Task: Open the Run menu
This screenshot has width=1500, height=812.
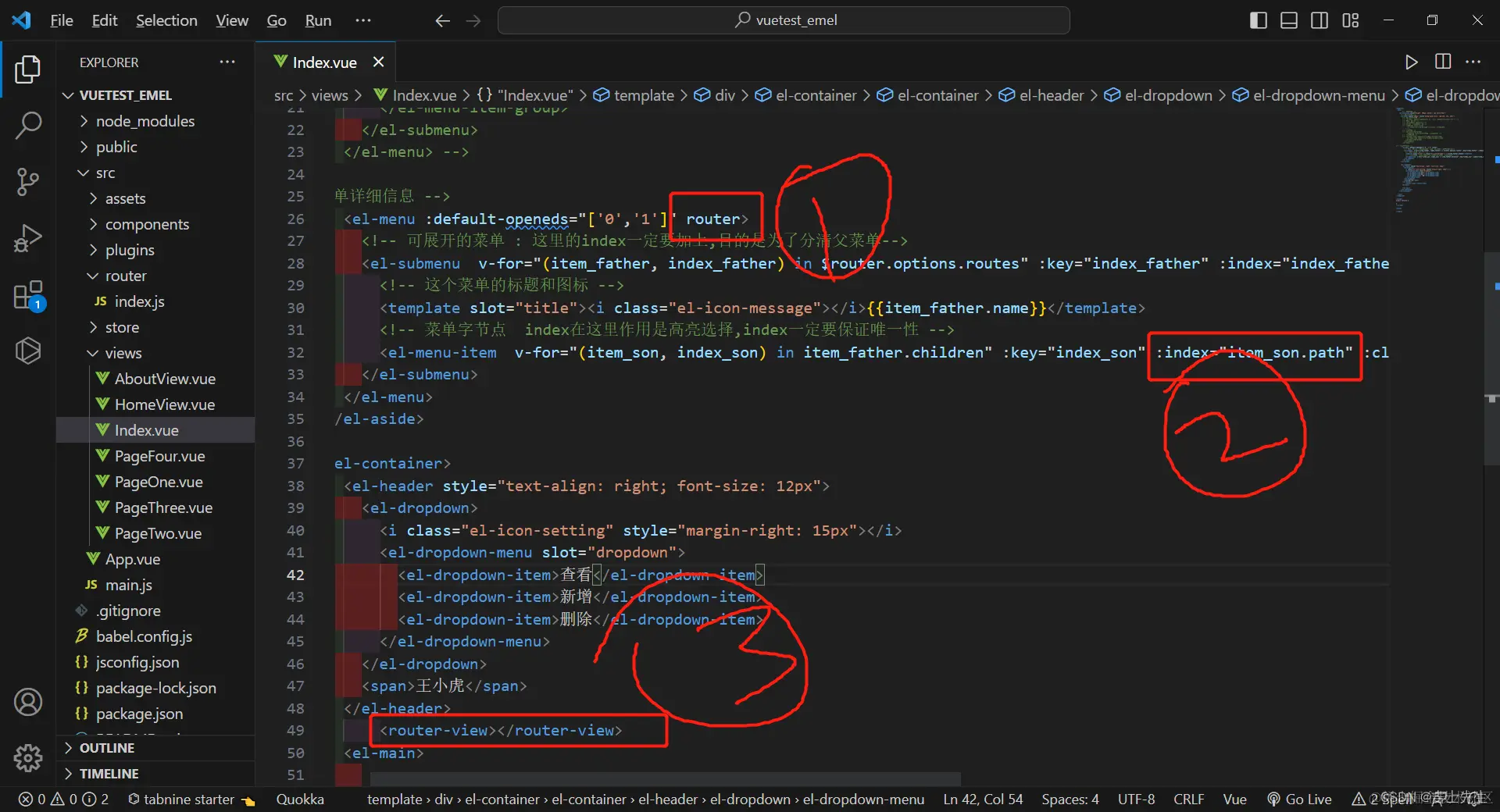Action: 318,20
